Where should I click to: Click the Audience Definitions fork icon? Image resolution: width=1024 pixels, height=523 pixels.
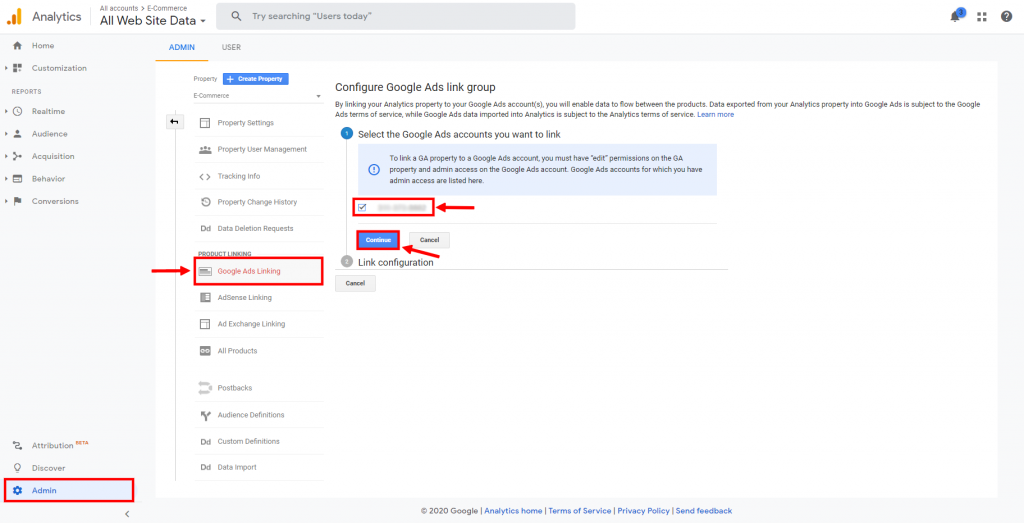205,415
